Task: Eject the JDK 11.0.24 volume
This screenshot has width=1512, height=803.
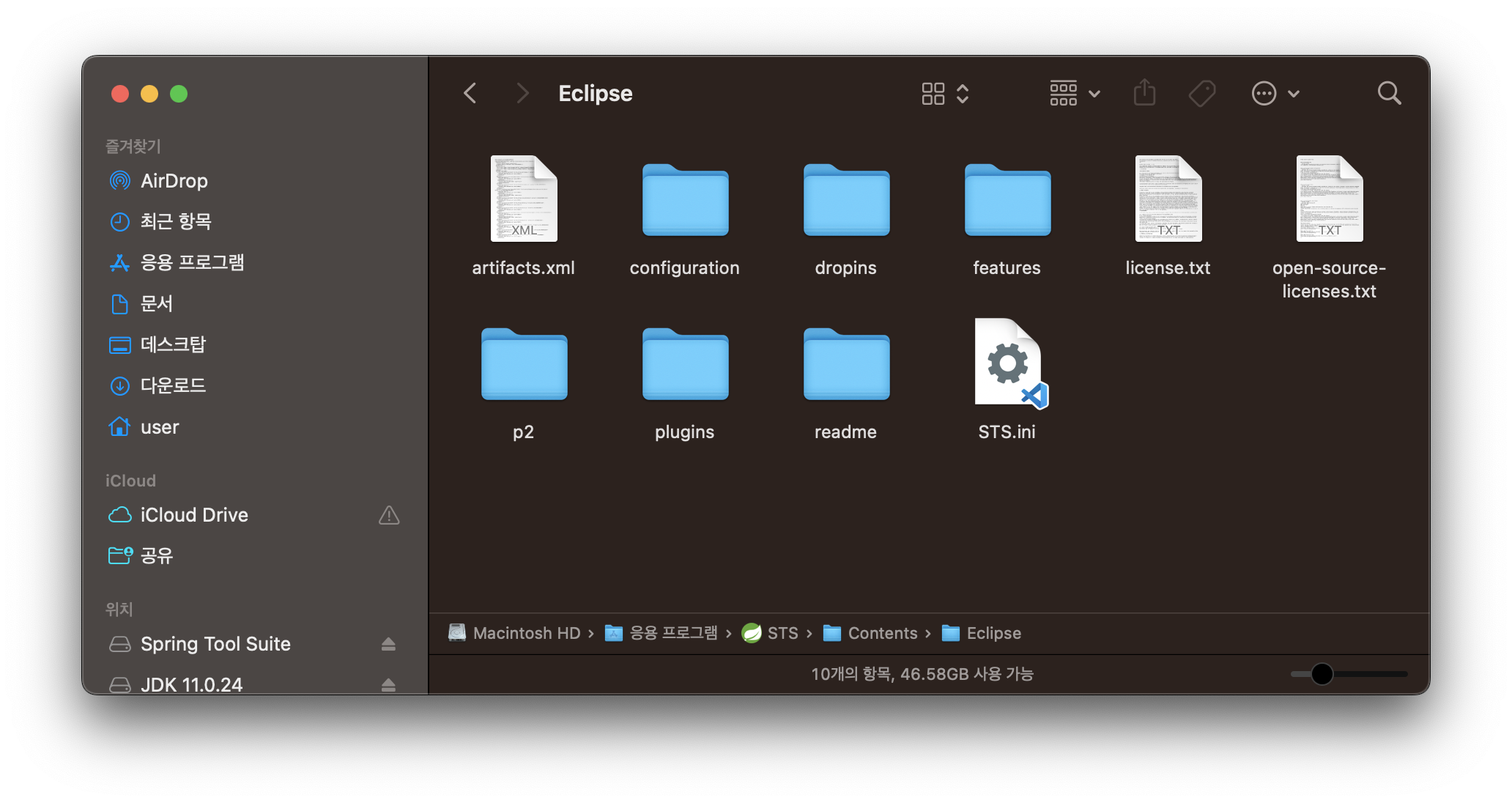Action: pyautogui.click(x=389, y=684)
